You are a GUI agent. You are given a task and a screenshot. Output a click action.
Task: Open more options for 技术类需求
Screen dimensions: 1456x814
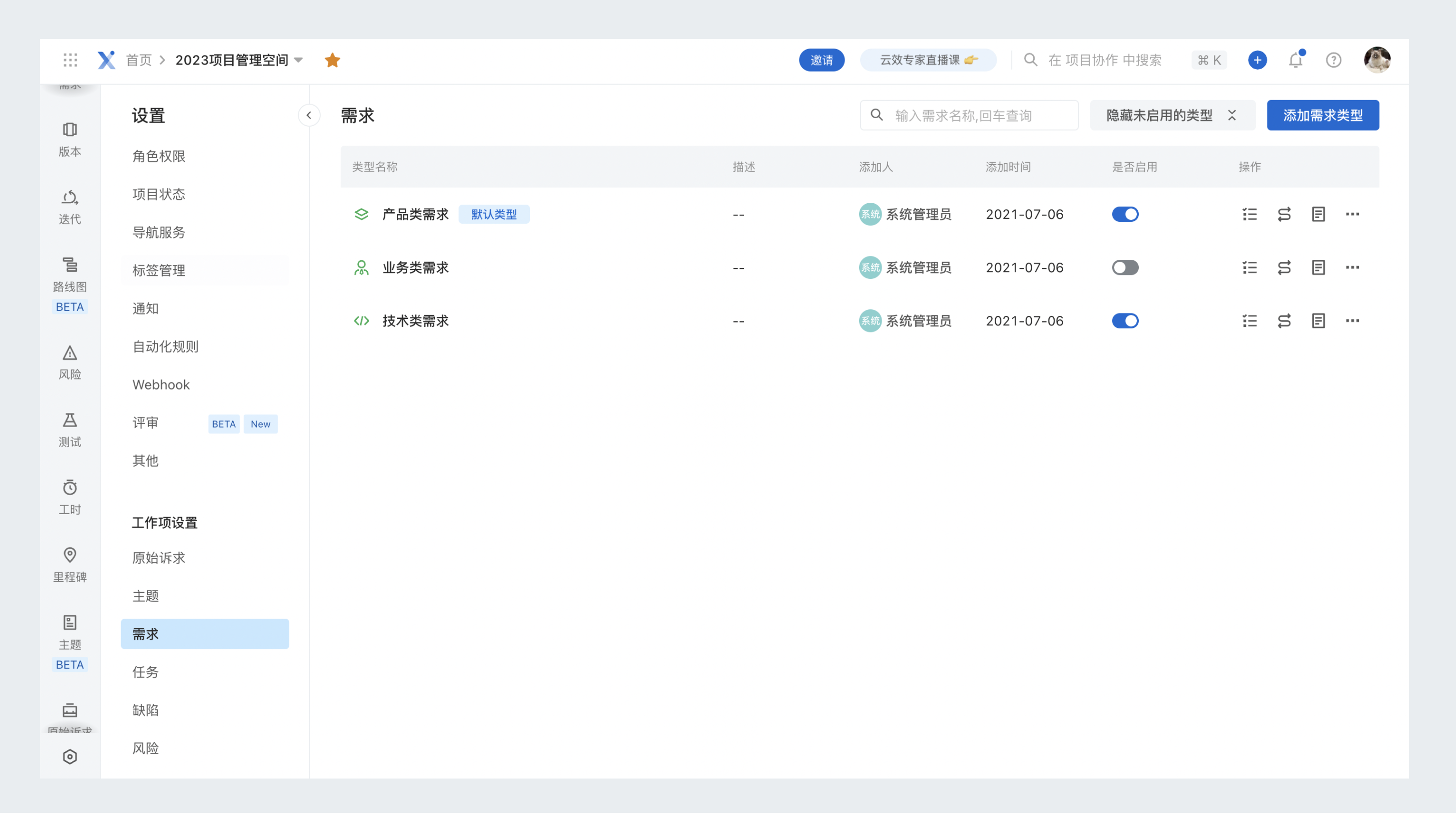(x=1352, y=321)
